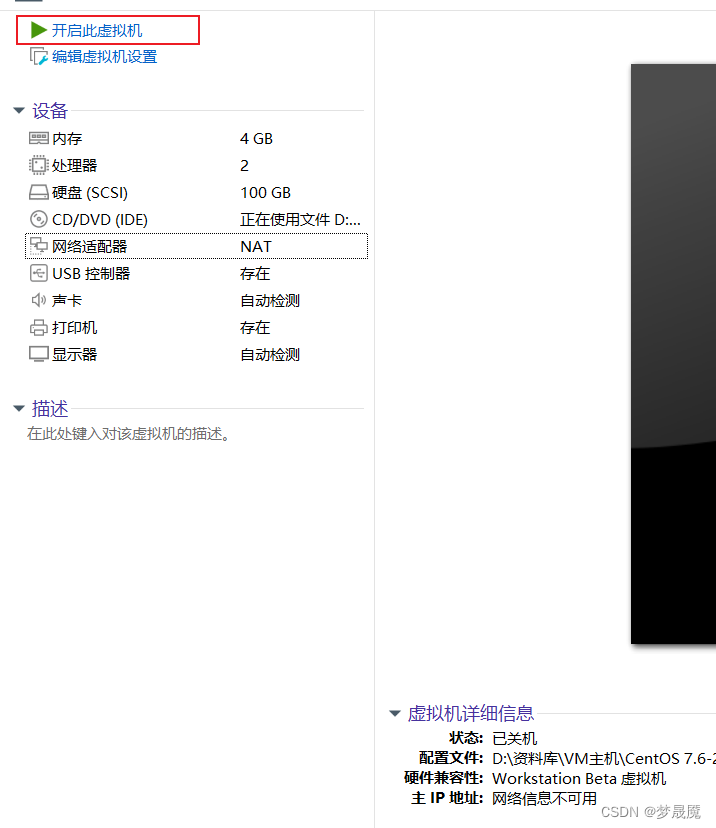Click the virtual machine black preview screen
This screenshot has width=716, height=828.
[673, 354]
